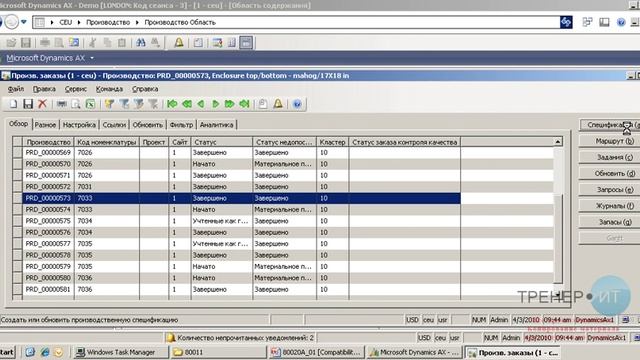The height and width of the screenshot is (360, 640).
Task: Create a new production order record icon
Action: (x=13, y=104)
